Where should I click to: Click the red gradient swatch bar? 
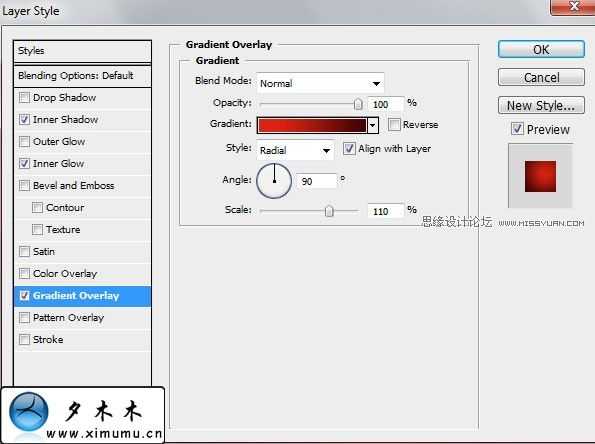(312, 125)
